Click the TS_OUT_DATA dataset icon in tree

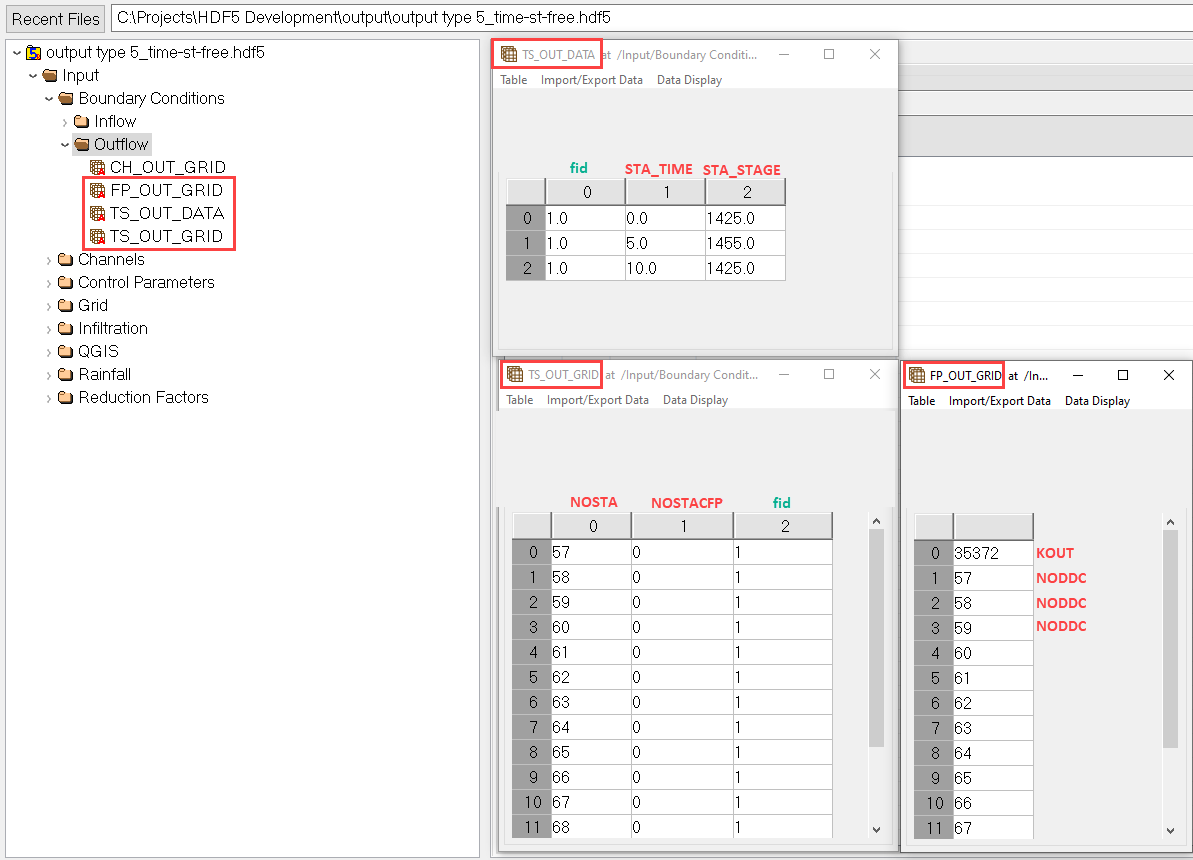click(97, 213)
